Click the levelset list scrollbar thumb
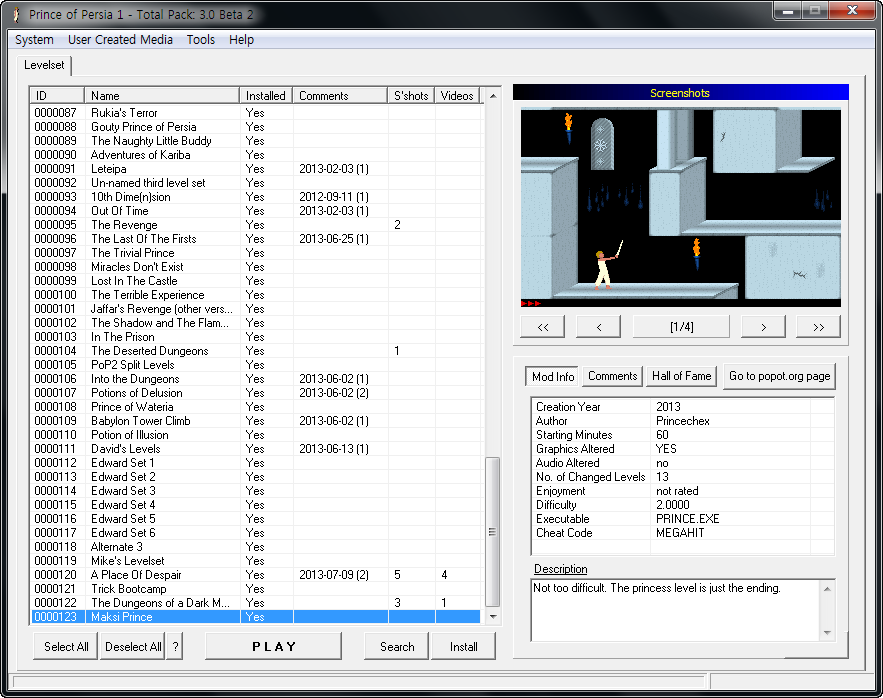The height and width of the screenshot is (698, 883). pyautogui.click(x=493, y=532)
